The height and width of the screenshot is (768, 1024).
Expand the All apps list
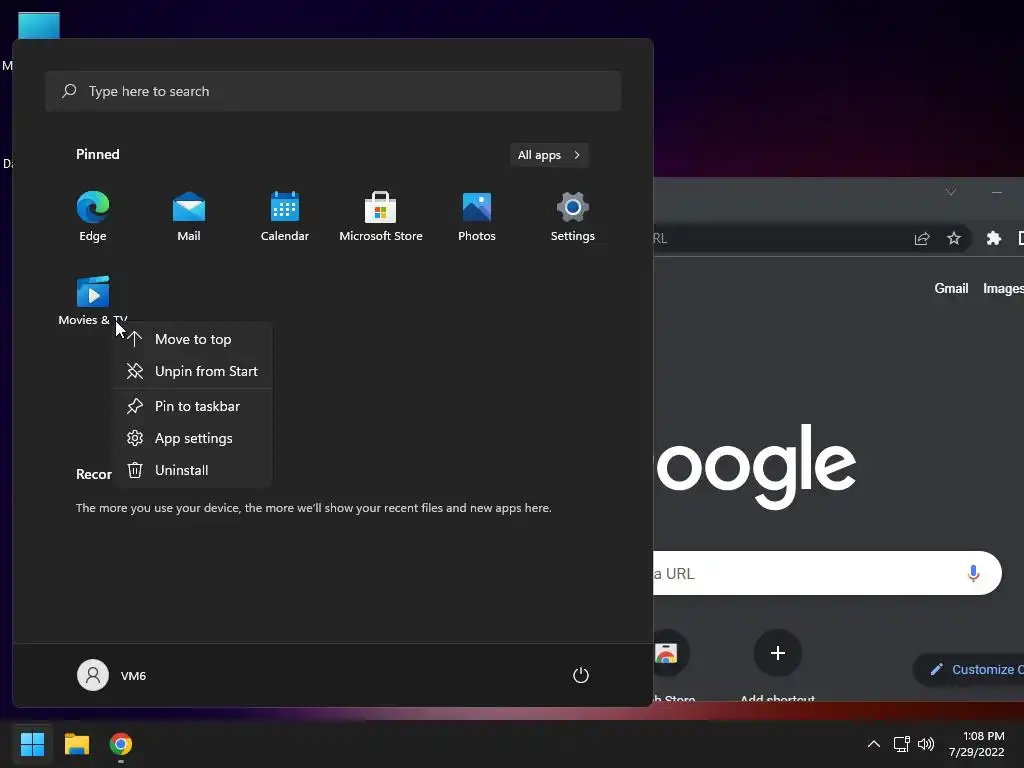pos(549,155)
